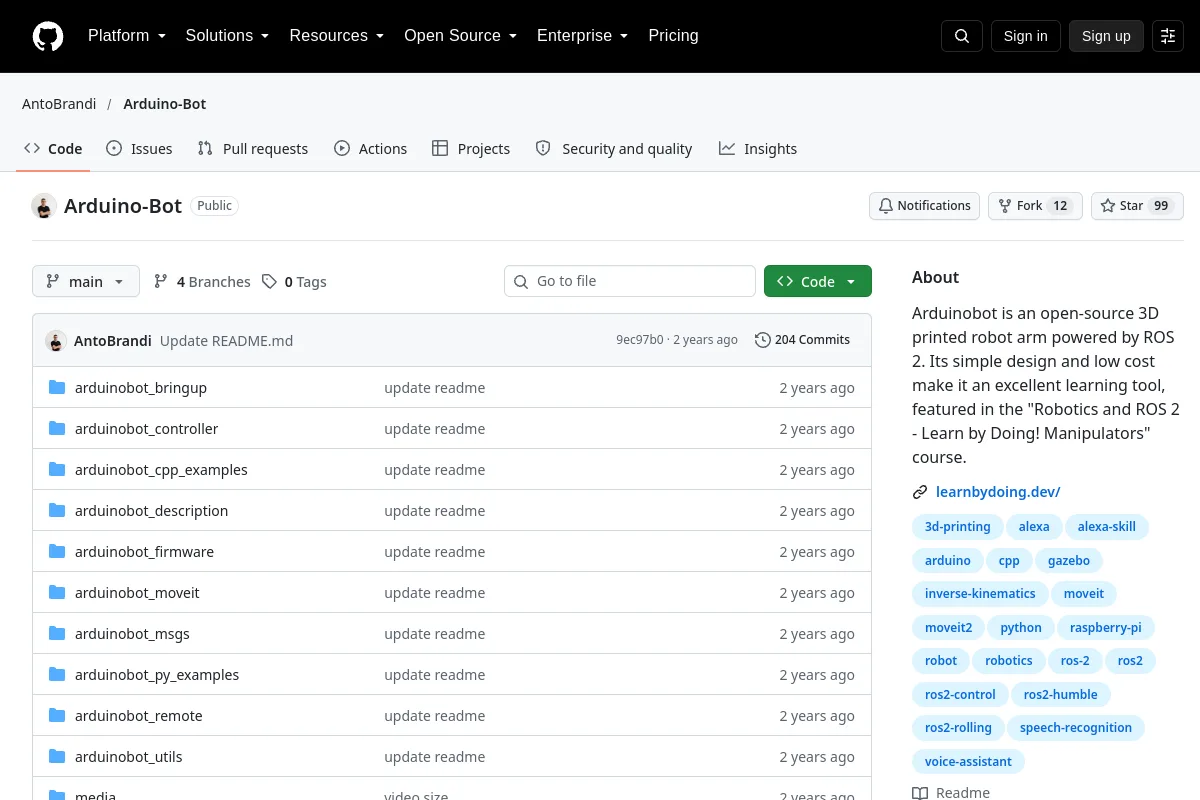Click the arduinobot_controller folder icon

[x=57, y=428]
